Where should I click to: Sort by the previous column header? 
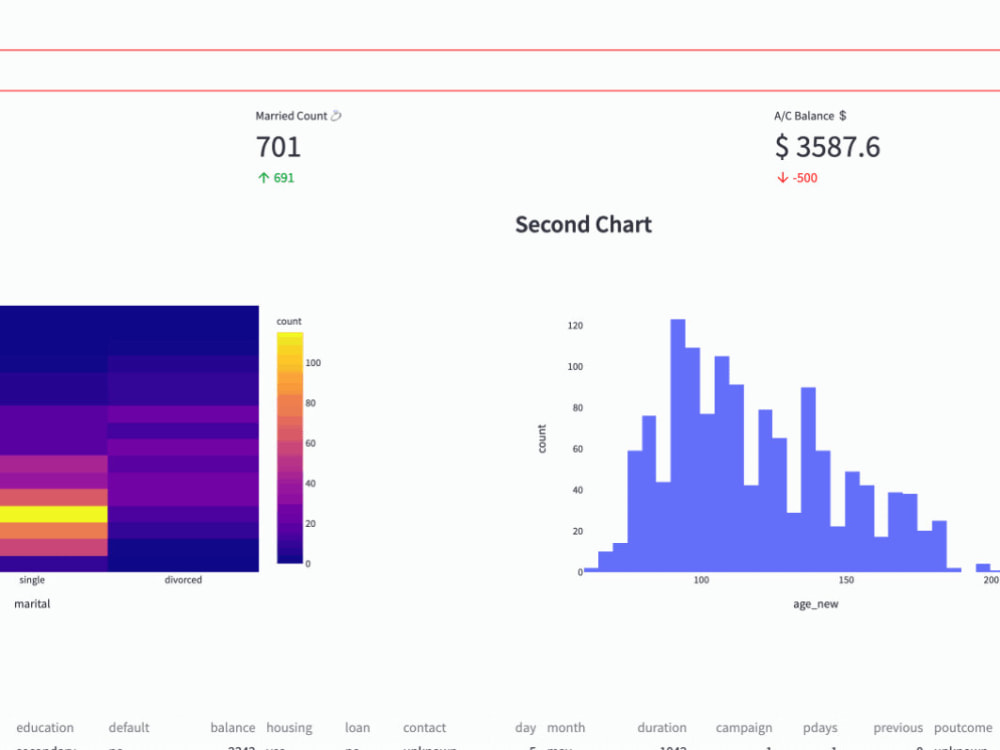(x=898, y=728)
